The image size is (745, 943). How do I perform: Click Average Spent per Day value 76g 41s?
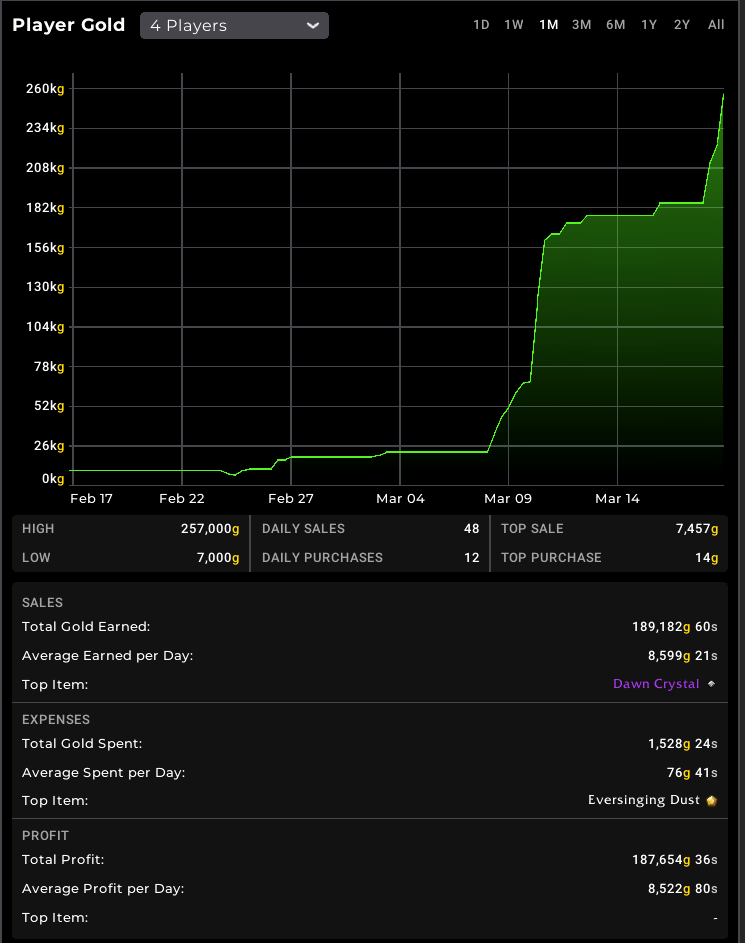tap(692, 773)
